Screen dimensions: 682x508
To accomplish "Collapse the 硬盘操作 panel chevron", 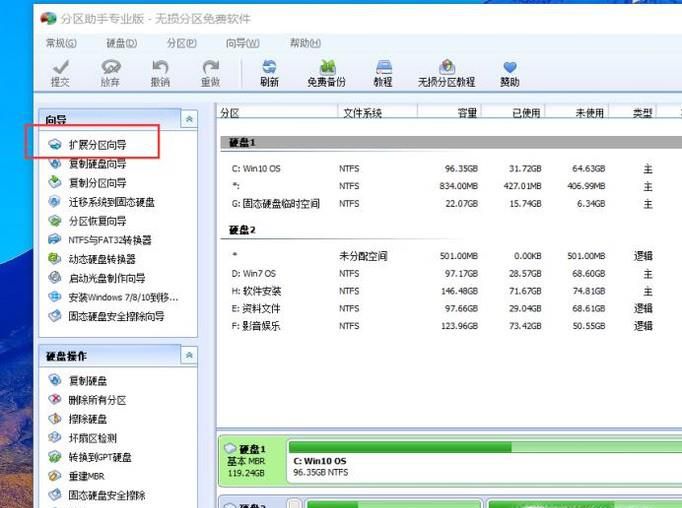I will [189, 355].
